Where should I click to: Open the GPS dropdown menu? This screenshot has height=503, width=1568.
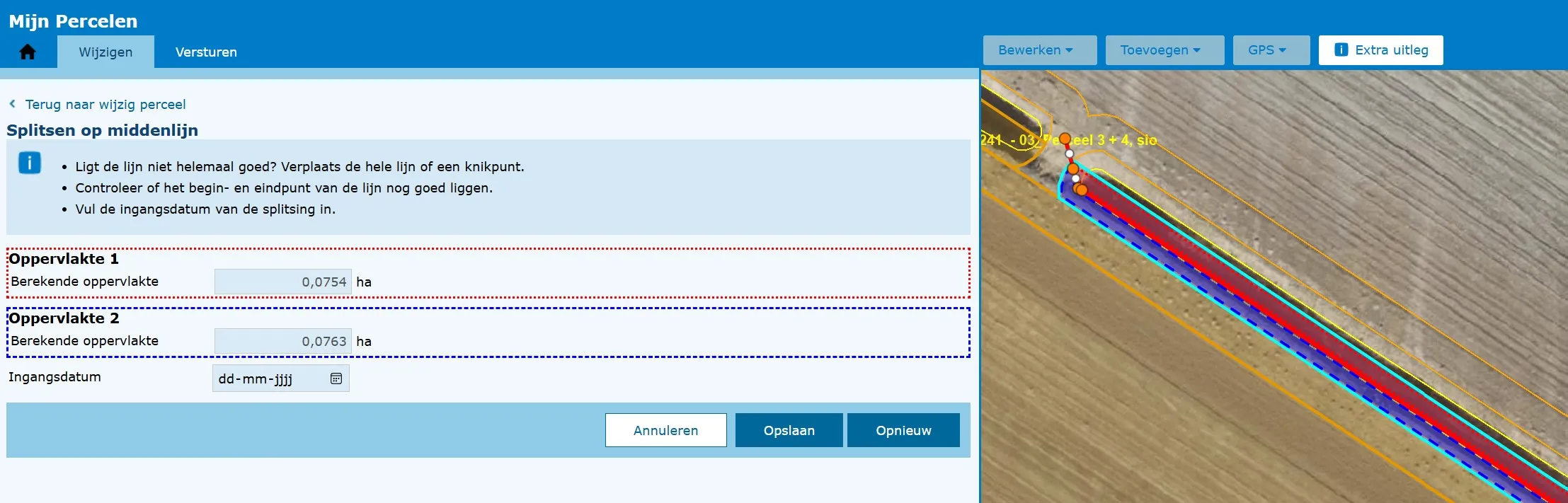1271,50
